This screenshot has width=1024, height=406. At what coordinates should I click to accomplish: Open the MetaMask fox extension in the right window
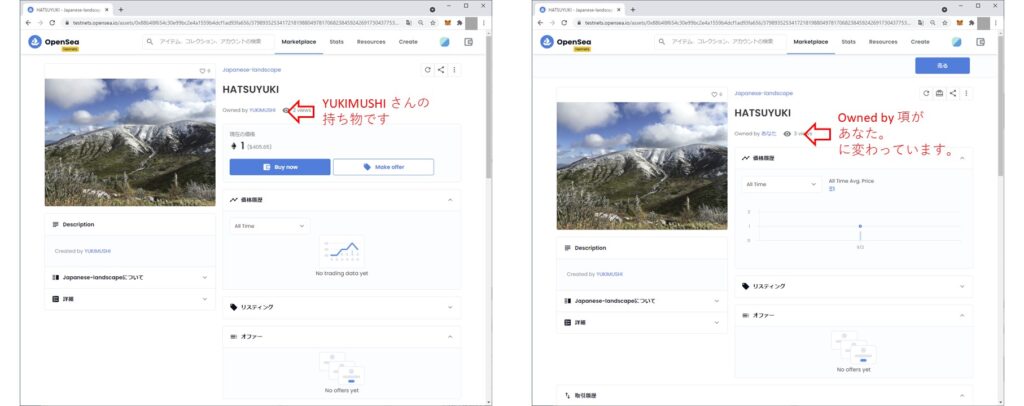(960, 22)
